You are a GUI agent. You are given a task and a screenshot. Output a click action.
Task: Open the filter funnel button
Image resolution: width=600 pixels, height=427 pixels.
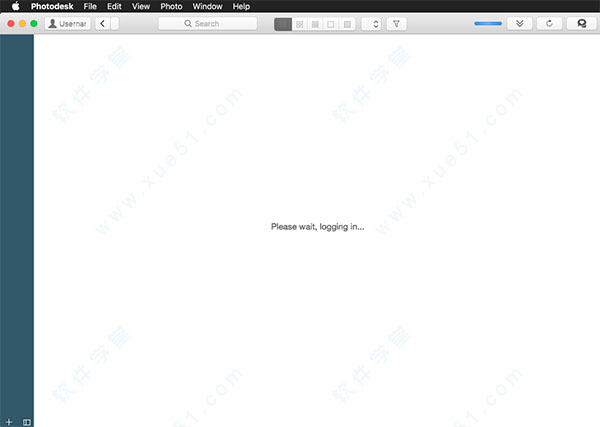tap(396, 24)
